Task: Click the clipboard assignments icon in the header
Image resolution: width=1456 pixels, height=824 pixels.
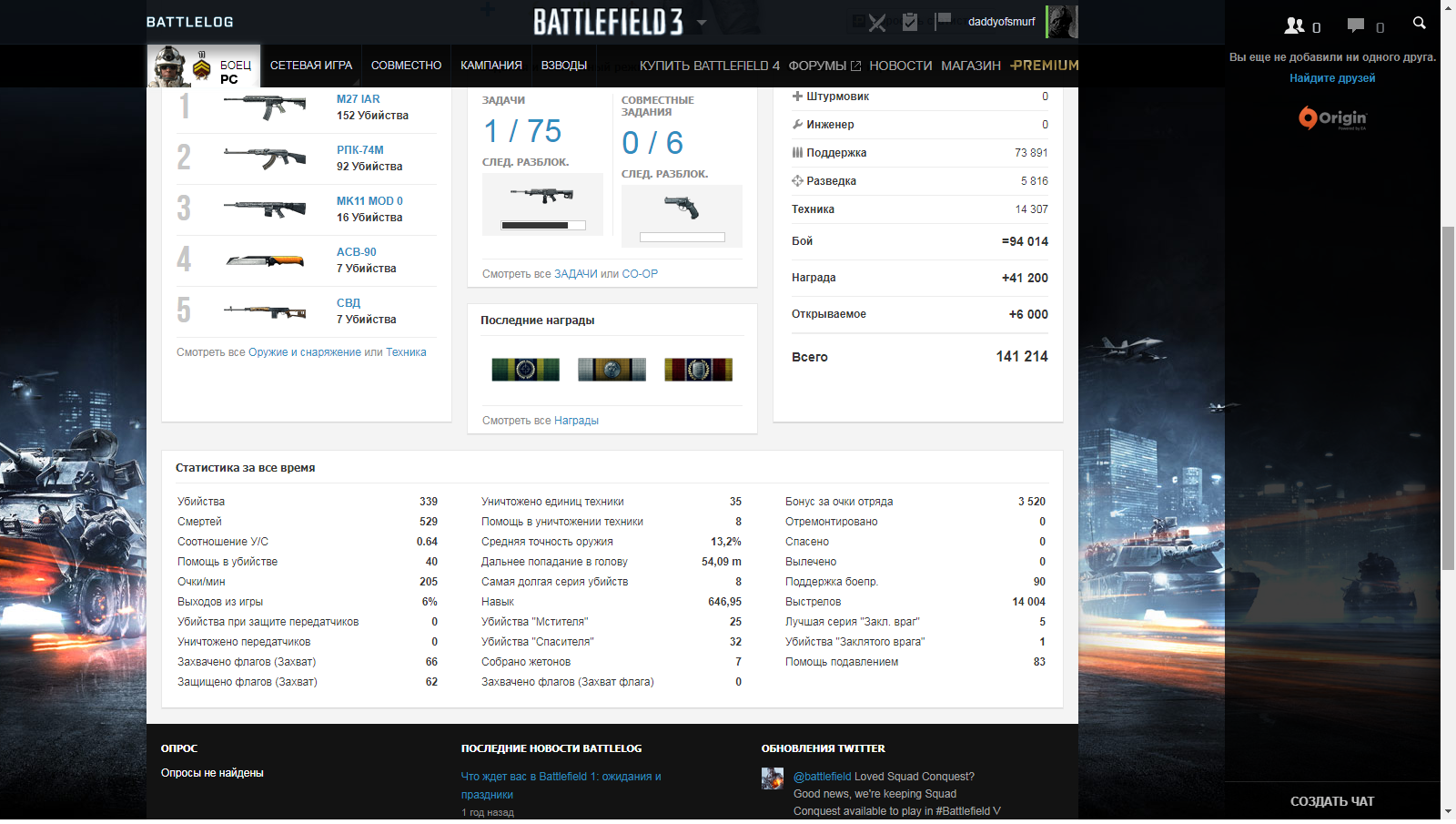Action: click(x=909, y=22)
